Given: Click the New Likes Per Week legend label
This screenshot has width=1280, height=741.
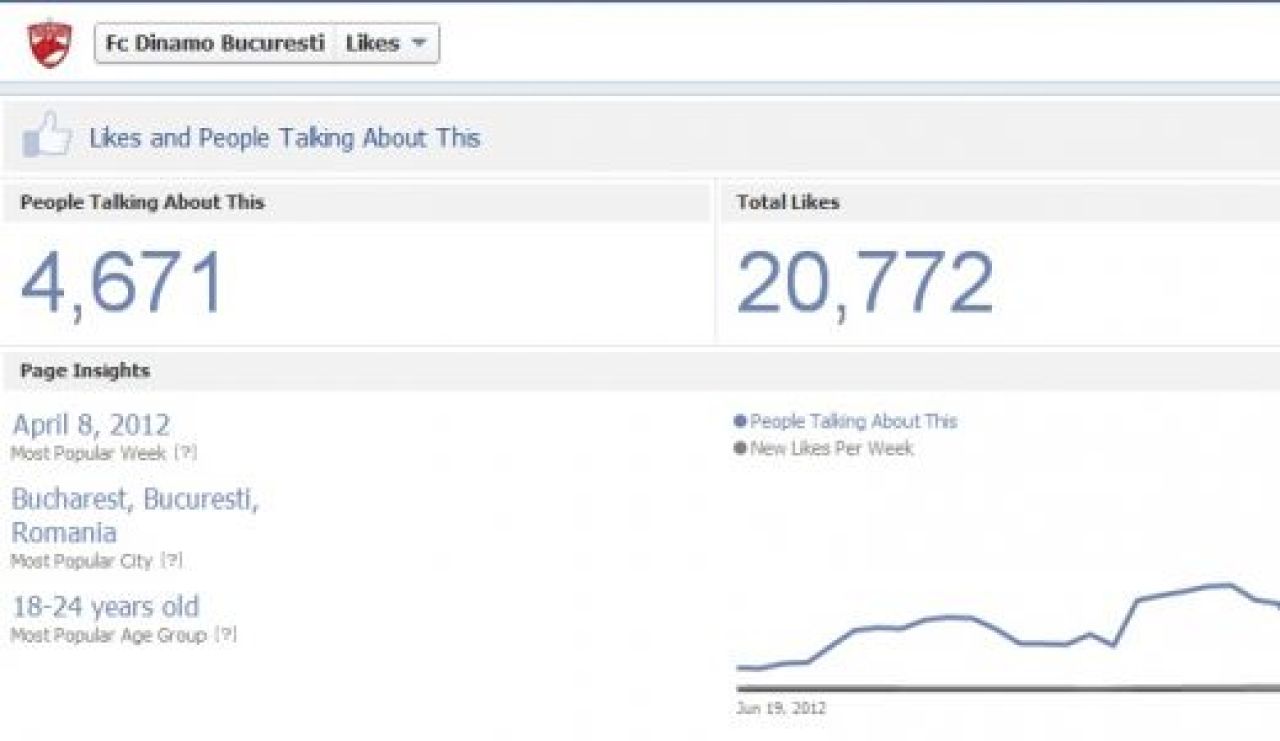Looking at the screenshot, I should [x=832, y=448].
